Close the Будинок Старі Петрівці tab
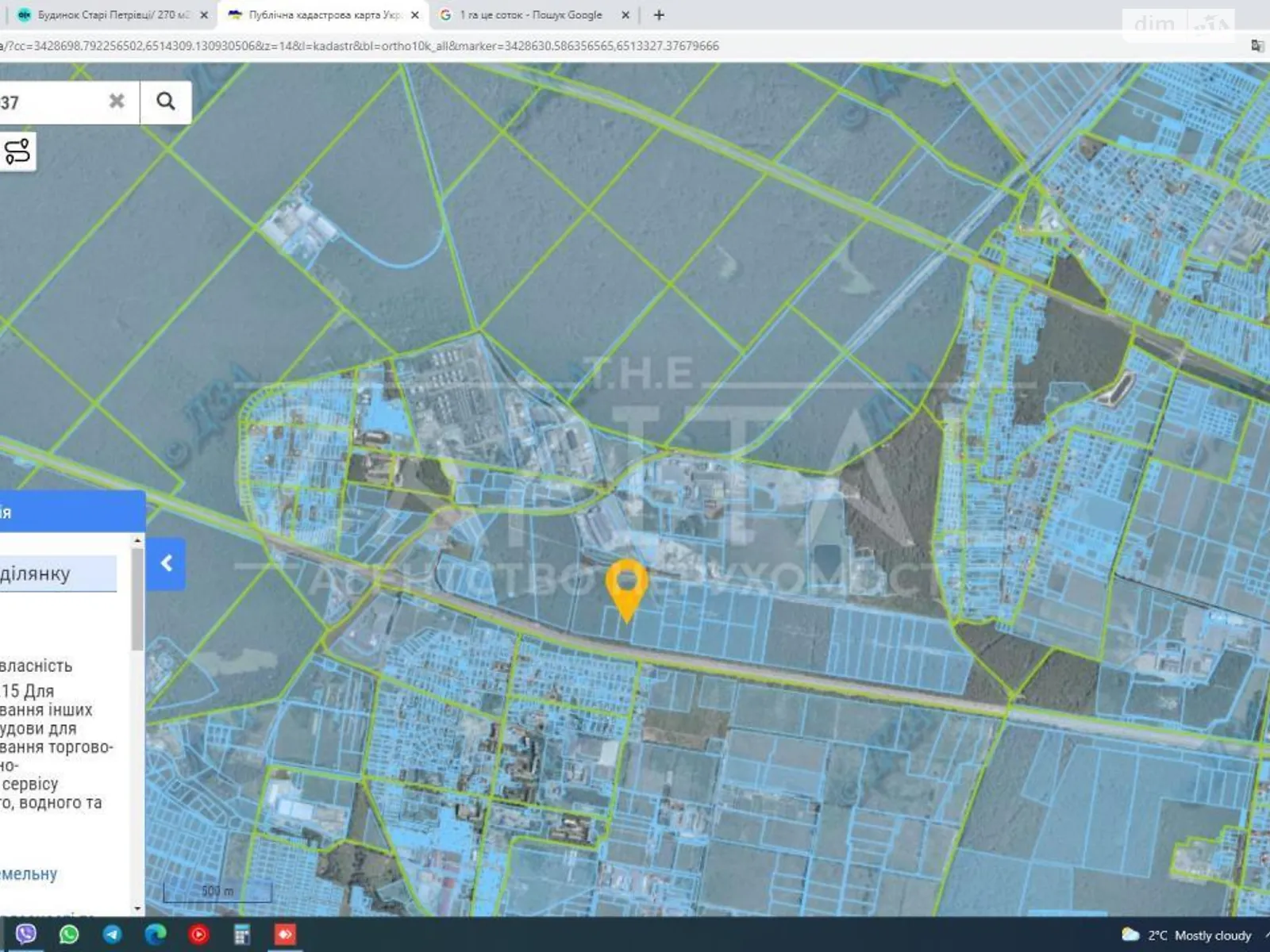Screen dimensions: 1270x952 (204, 15)
